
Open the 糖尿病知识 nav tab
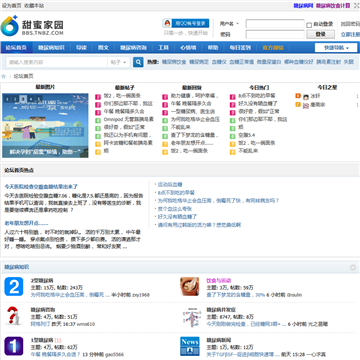[x=51, y=48]
